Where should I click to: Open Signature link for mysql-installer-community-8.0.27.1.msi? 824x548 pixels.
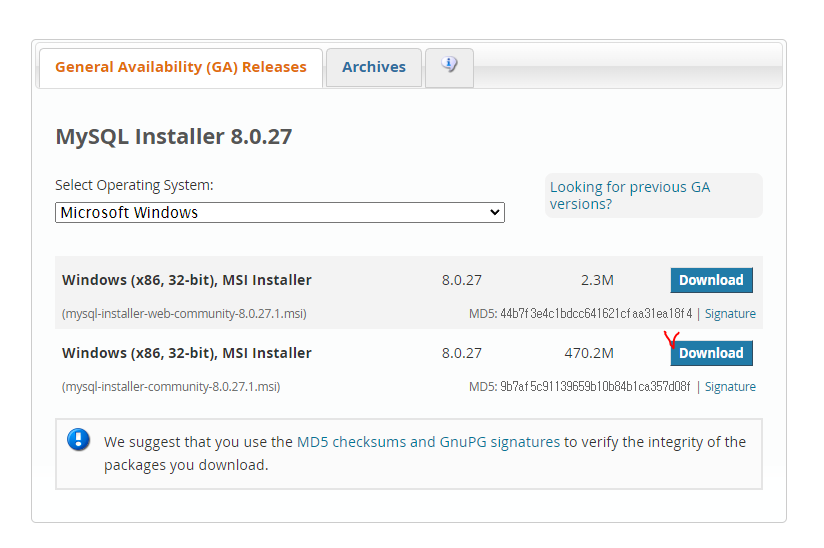pos(730,387)
